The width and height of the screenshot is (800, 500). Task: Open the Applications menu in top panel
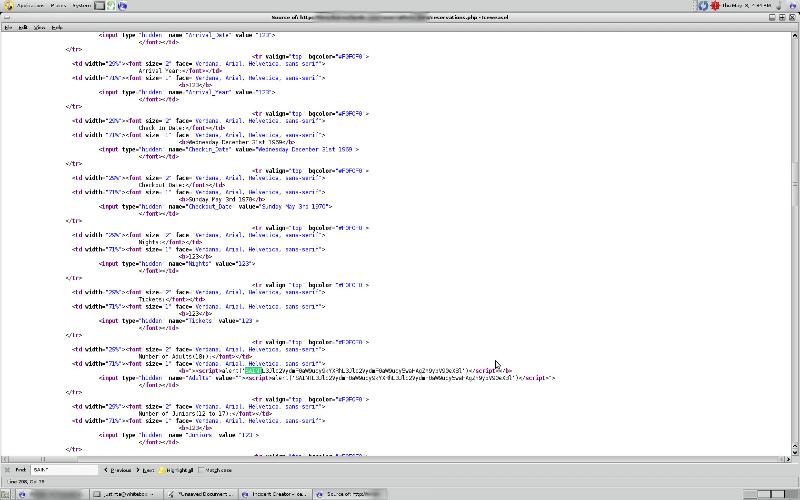(30, 6)
